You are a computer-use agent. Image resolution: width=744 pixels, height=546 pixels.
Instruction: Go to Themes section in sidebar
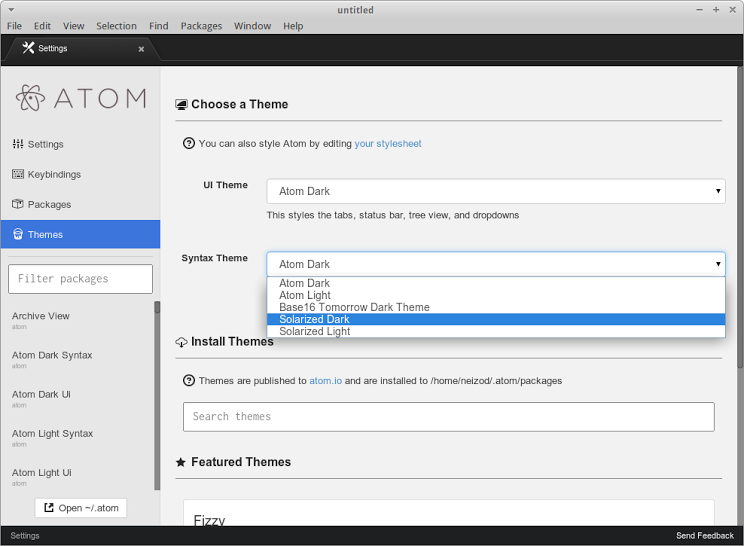tap(80, 234)
